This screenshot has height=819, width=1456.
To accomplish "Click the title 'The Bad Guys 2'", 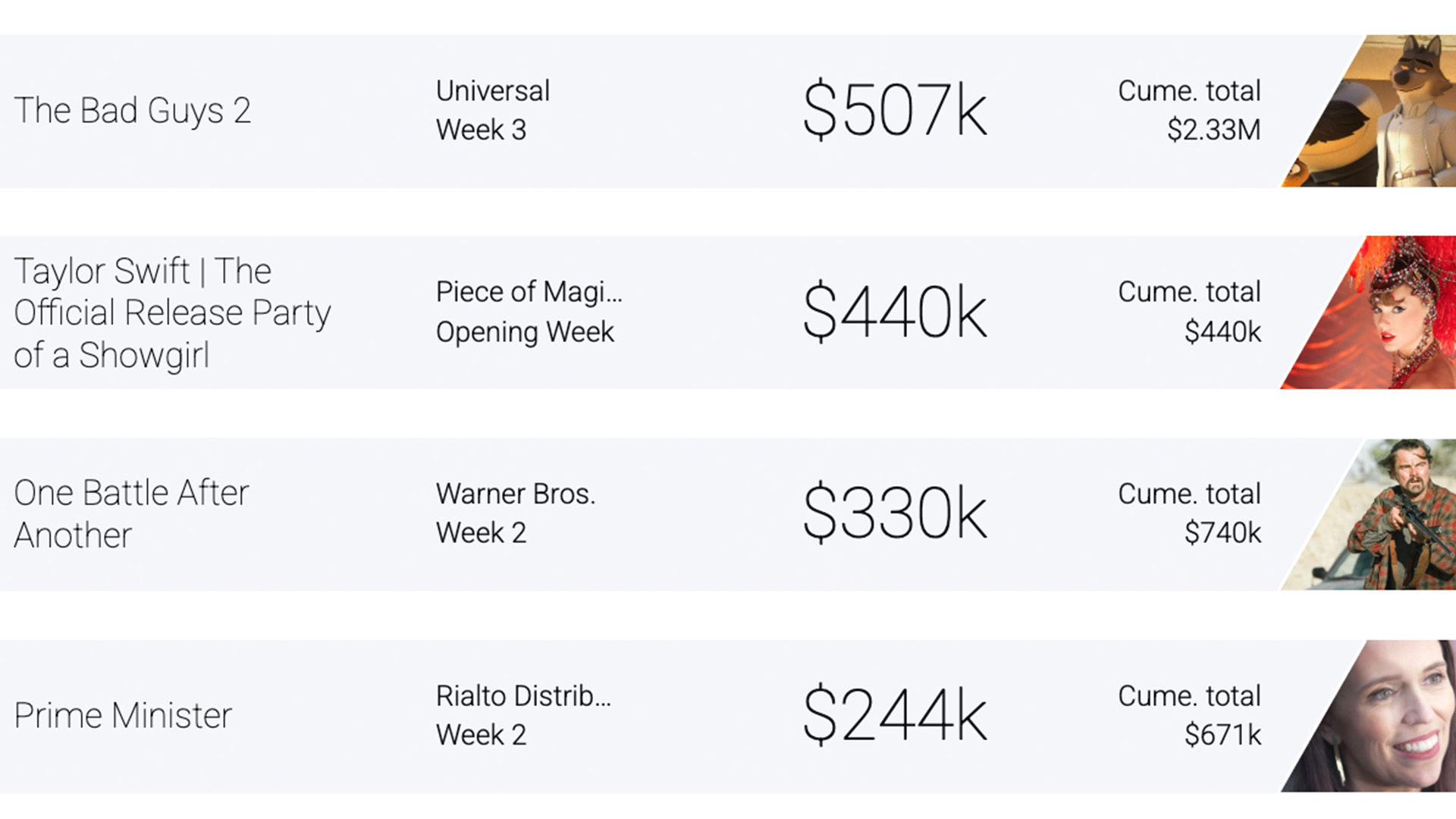I will tap(132, 111).
